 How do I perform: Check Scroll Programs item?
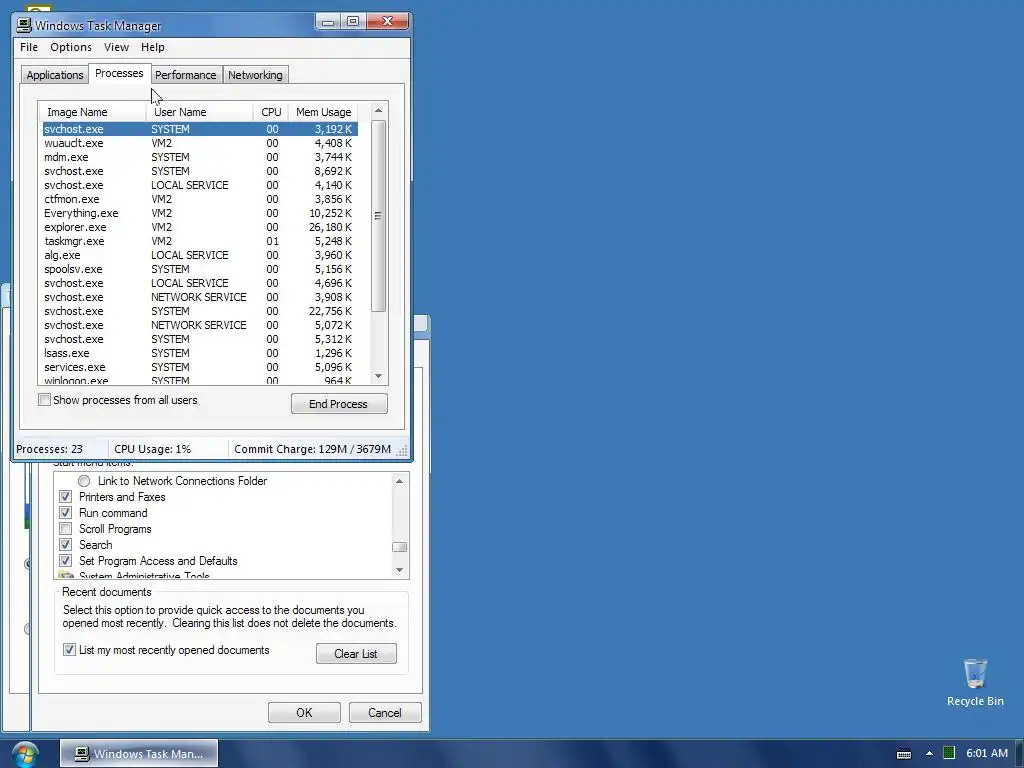[x=65, y=529]
